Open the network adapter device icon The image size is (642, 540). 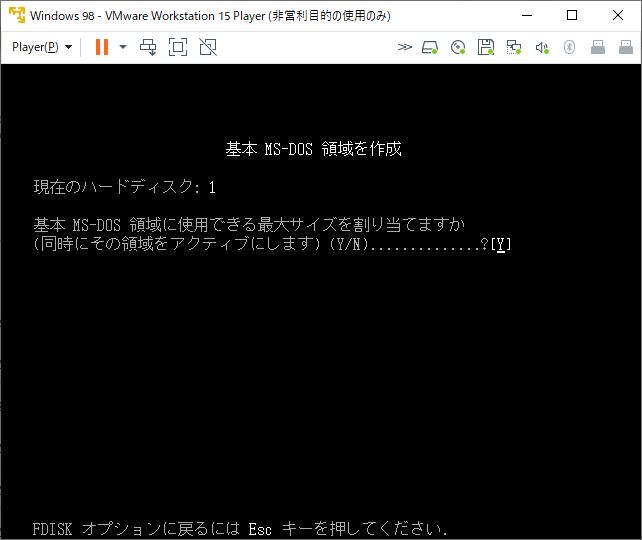[514, 47]
